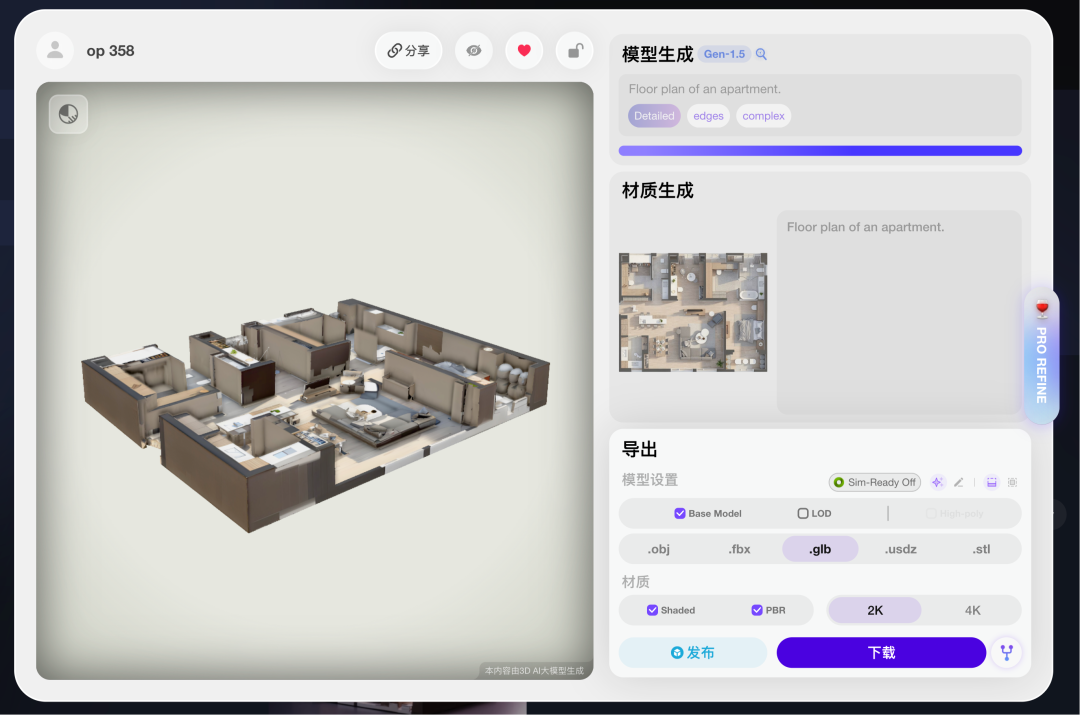Open the PRO REFINE side tab
This screenshot has height=715, width=1080.
1041,356
